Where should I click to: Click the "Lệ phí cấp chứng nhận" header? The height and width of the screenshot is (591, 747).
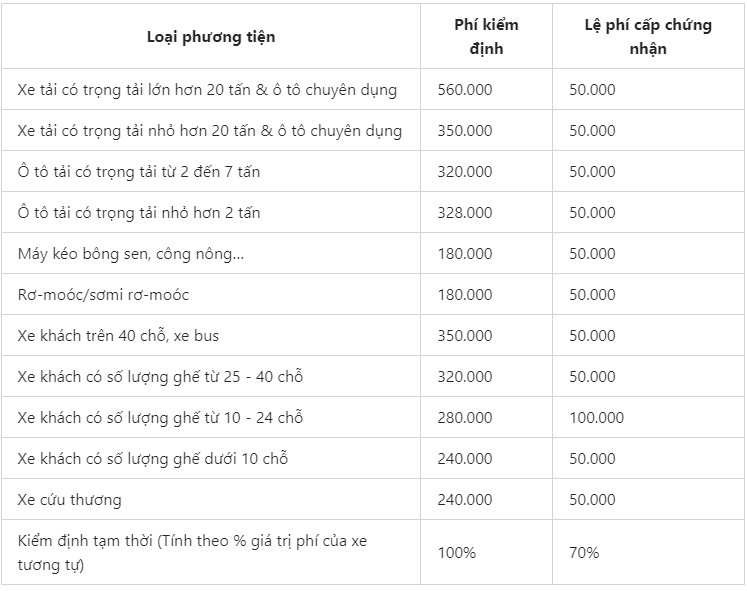click(648, 37)
